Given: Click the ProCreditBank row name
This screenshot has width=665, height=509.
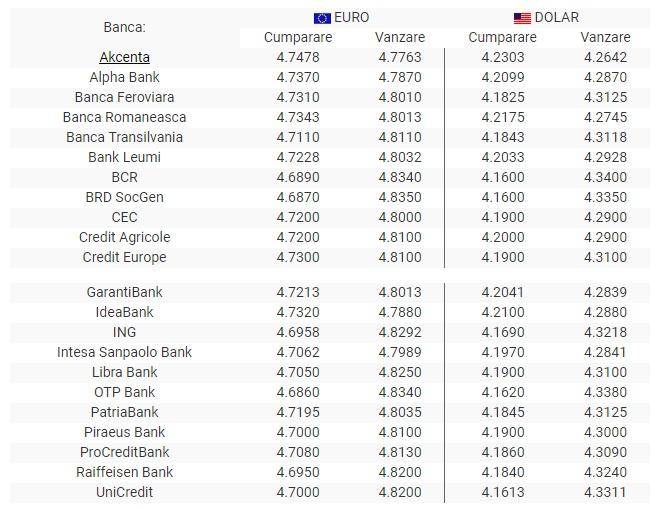Looking at the screenshot, I should [x=125, y=452].
